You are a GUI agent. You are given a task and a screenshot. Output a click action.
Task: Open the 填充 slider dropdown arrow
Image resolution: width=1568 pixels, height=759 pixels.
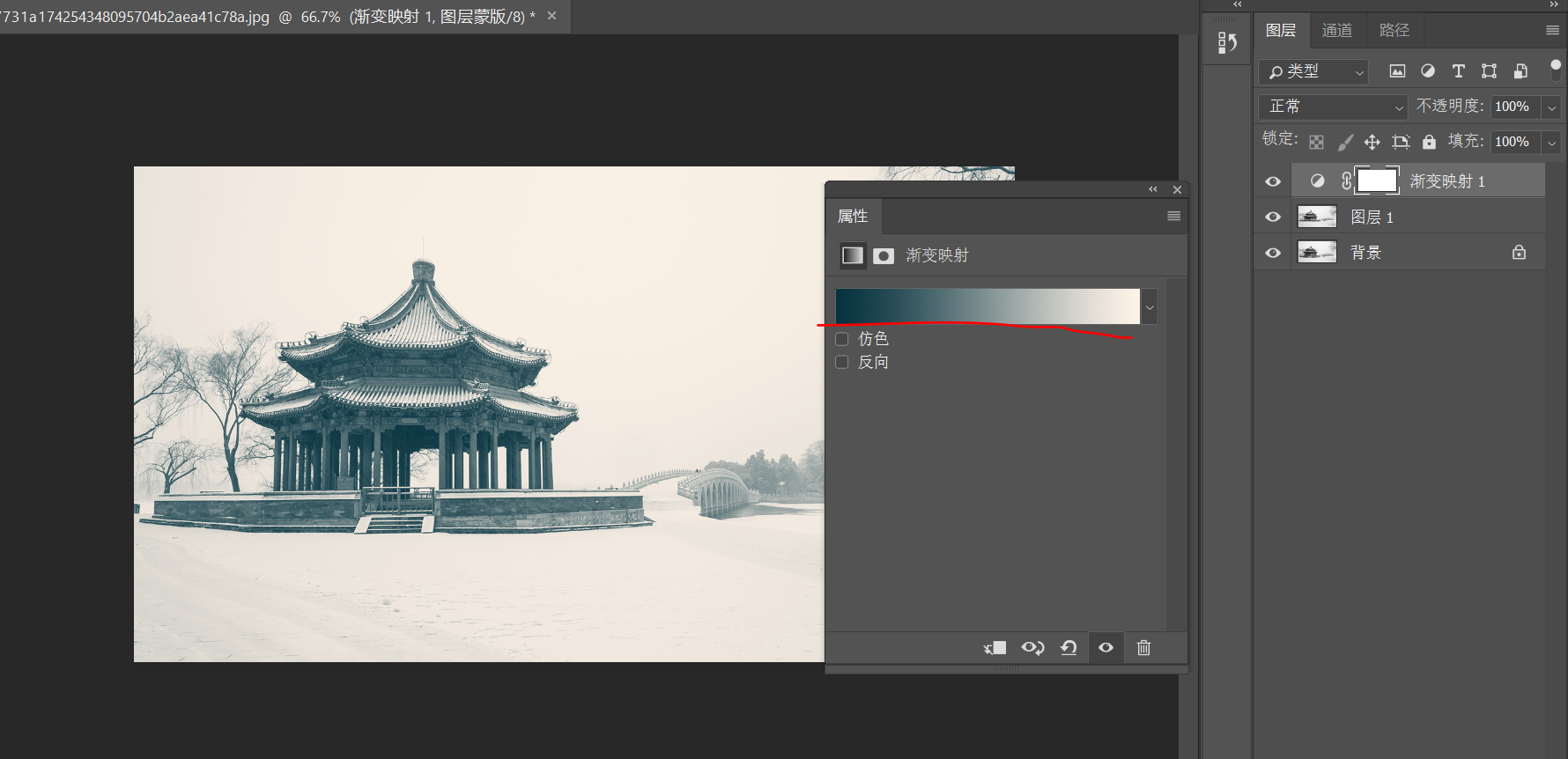(x=1552, y=143)
